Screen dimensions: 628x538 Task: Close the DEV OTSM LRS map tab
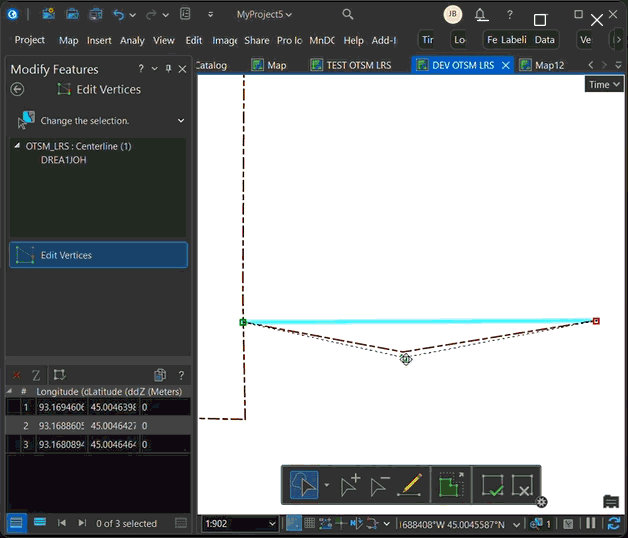click(x=506, y=65)
